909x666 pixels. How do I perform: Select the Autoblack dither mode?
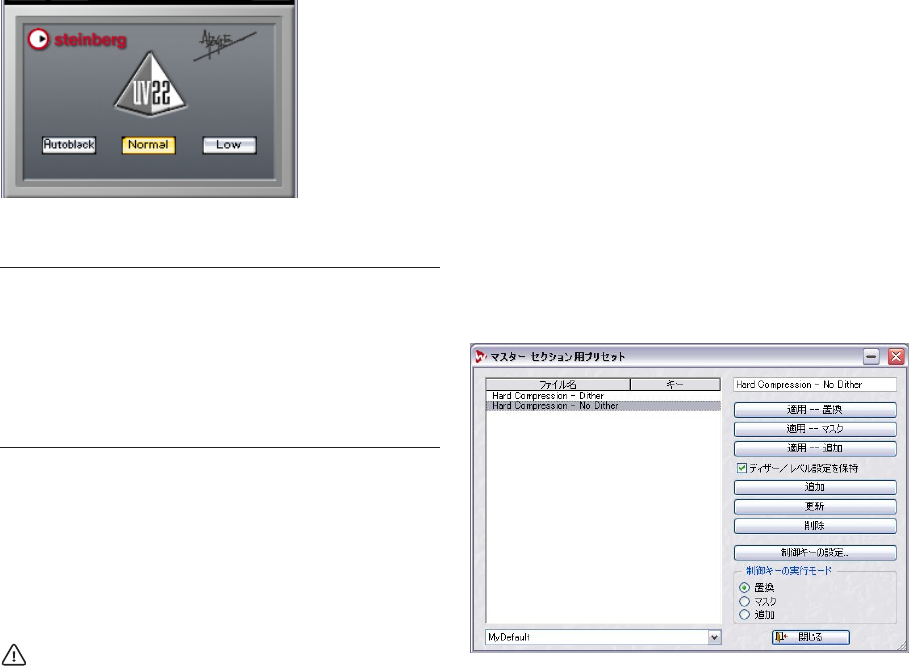(x=69, y=145)
